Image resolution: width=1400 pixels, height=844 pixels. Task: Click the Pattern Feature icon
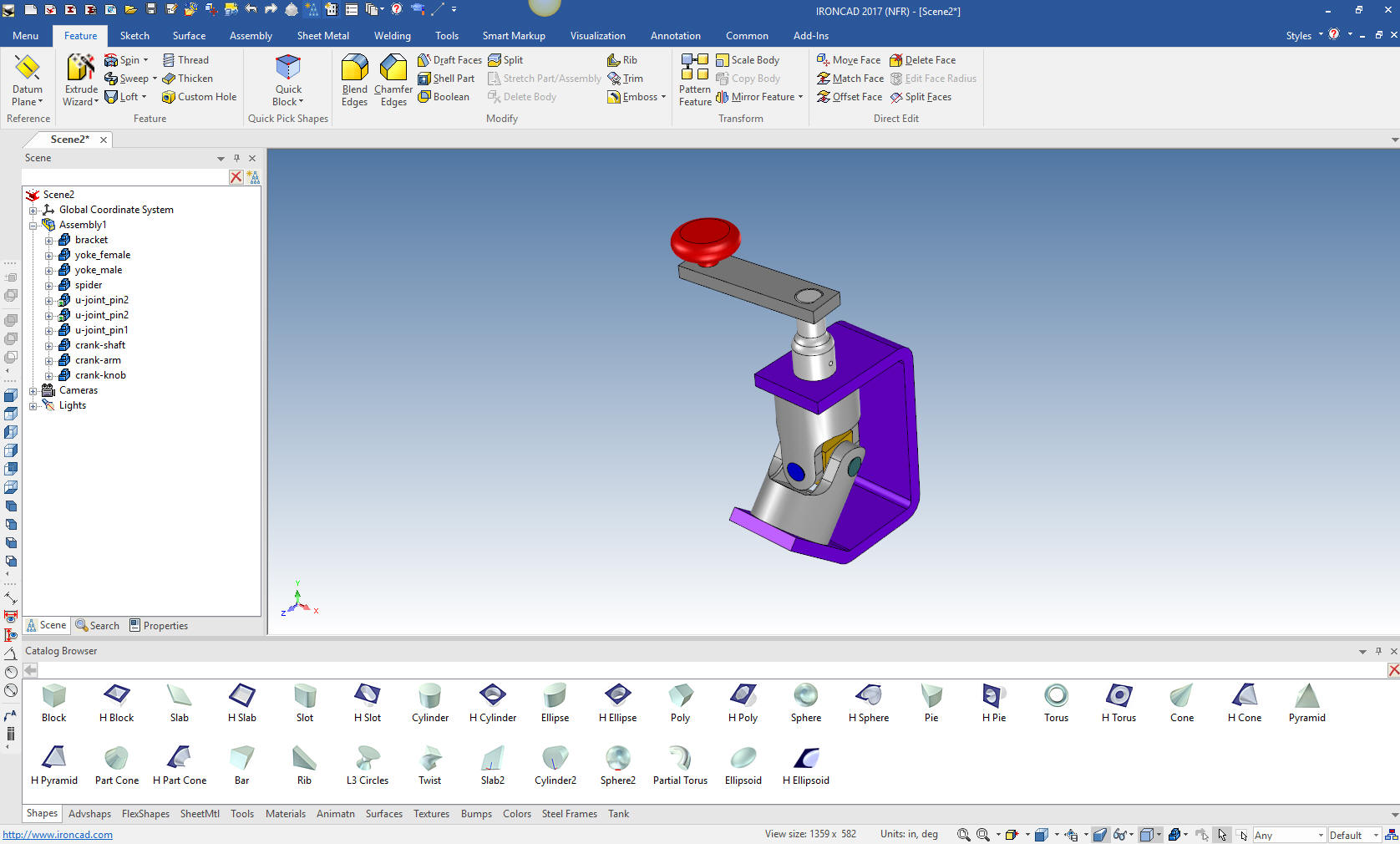click(x=694, y=79)
